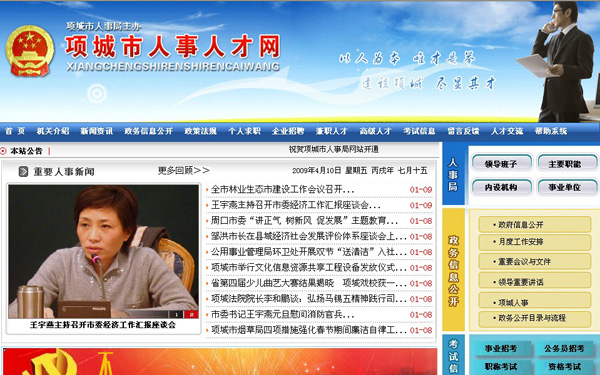The width and height of the screenshot is (600, 375).
Task: Open the 内设机构 button
Action: tap(501, 187)
